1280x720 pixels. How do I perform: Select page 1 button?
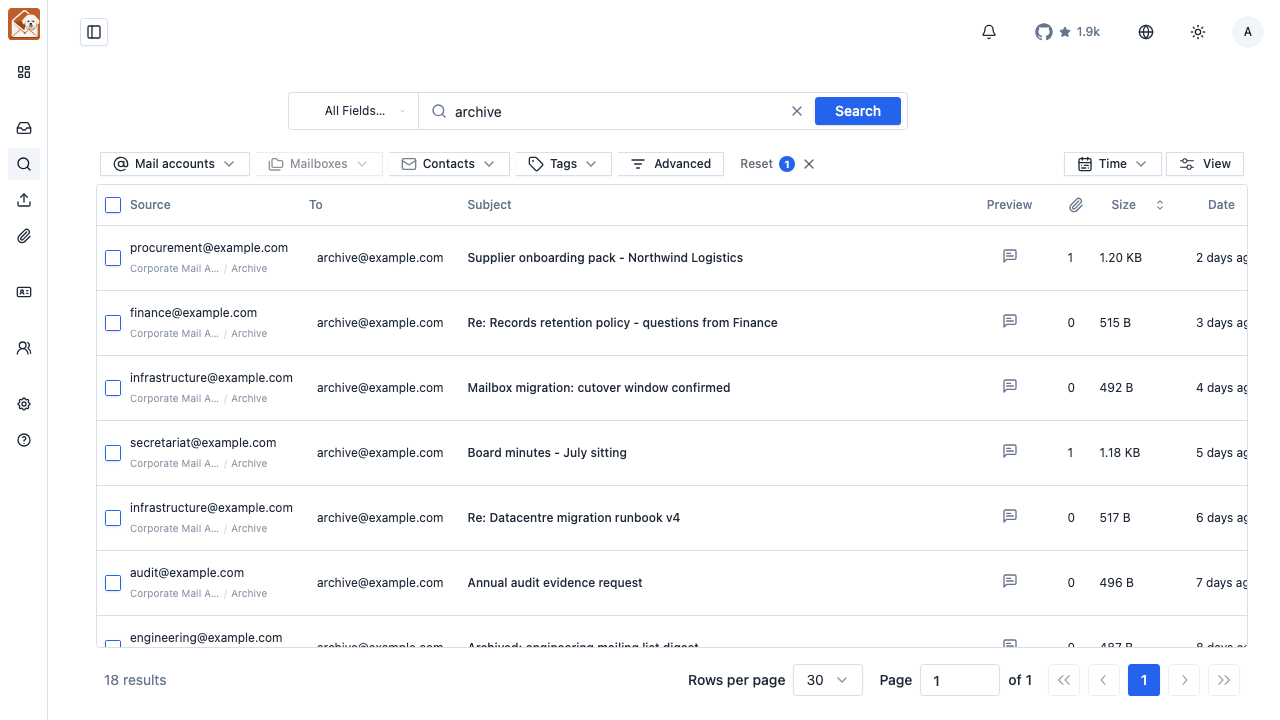tap(1144, 680)
